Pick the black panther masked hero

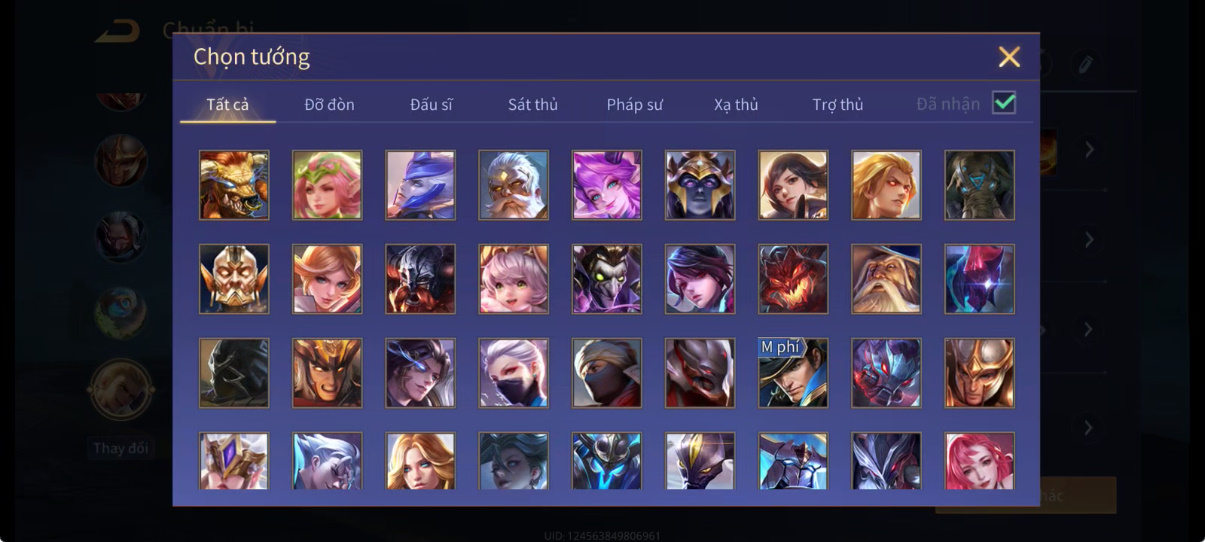[x=234, y=373]
